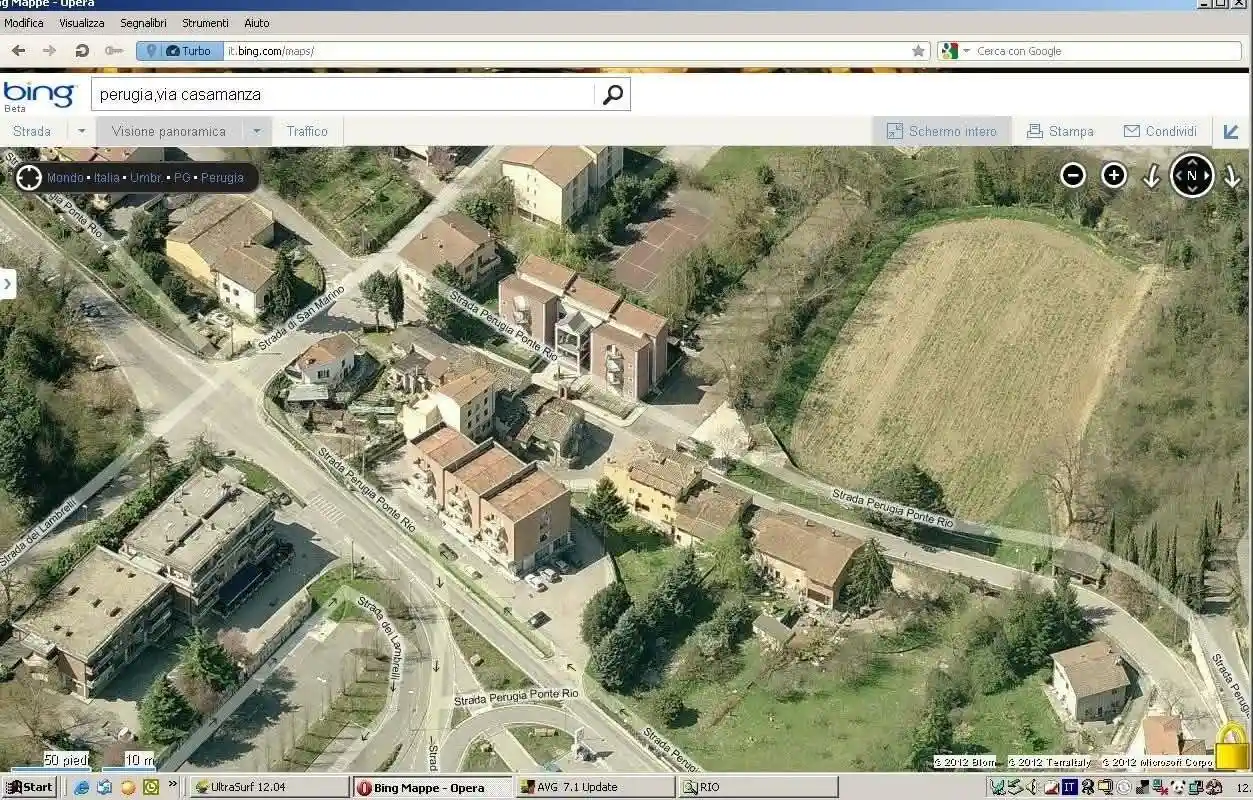
Task: Reload the page with the refresh icon
Action: click(82, 50)
